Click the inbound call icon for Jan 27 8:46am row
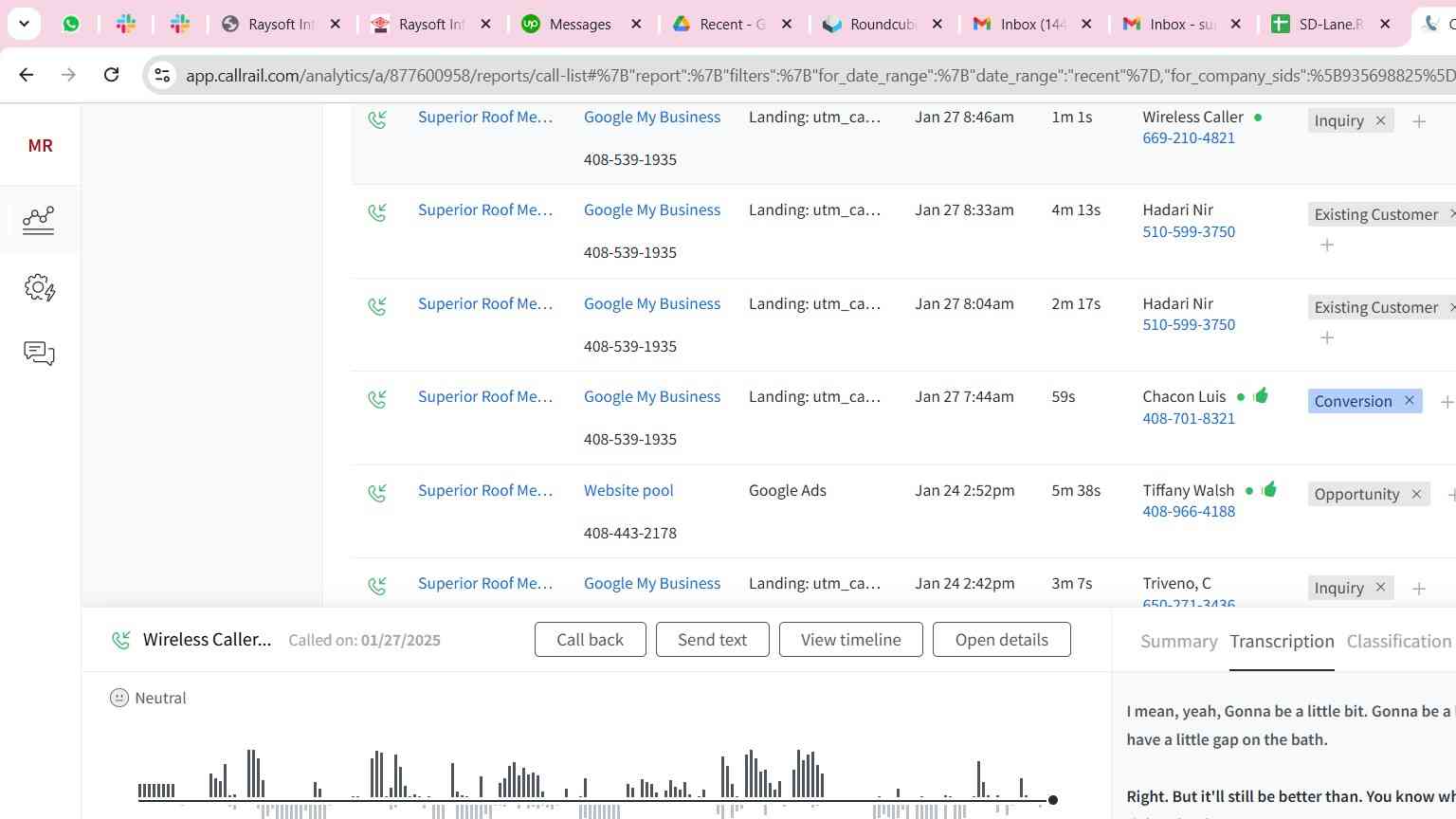 [377, 119]
